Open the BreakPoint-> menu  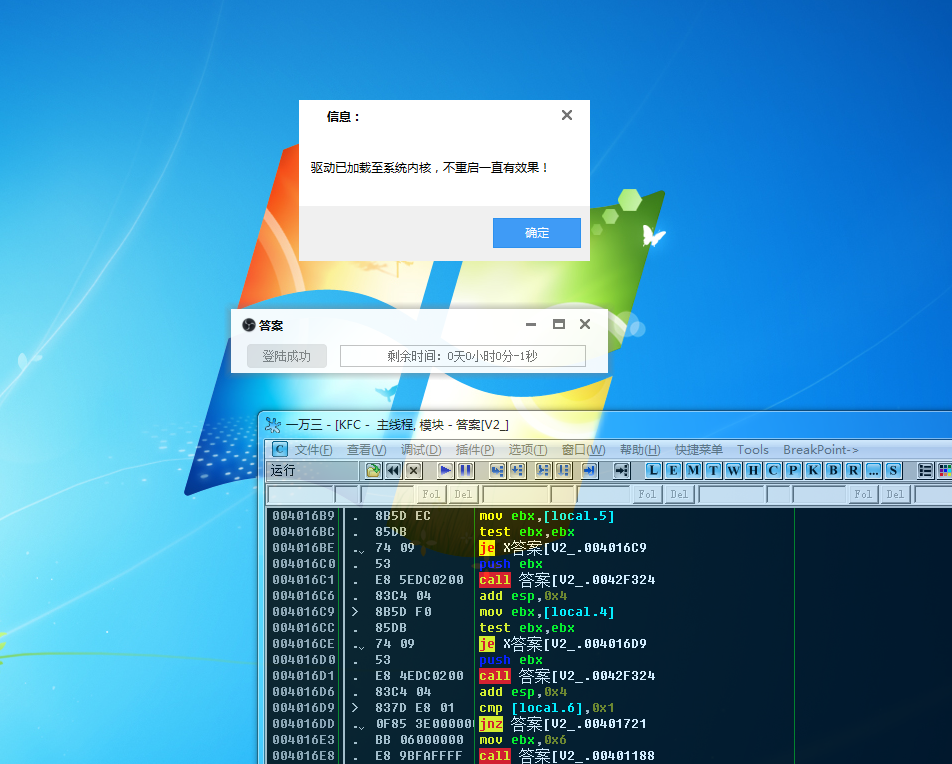point(821,450)
